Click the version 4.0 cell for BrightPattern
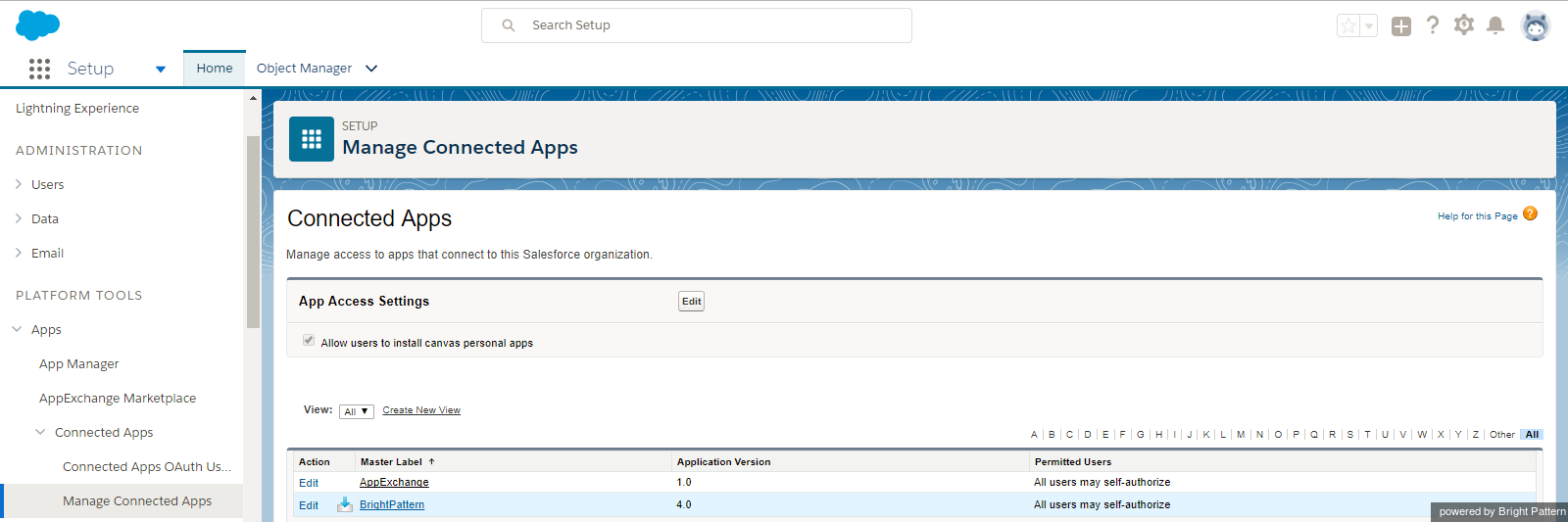 [x=684, y=504]
